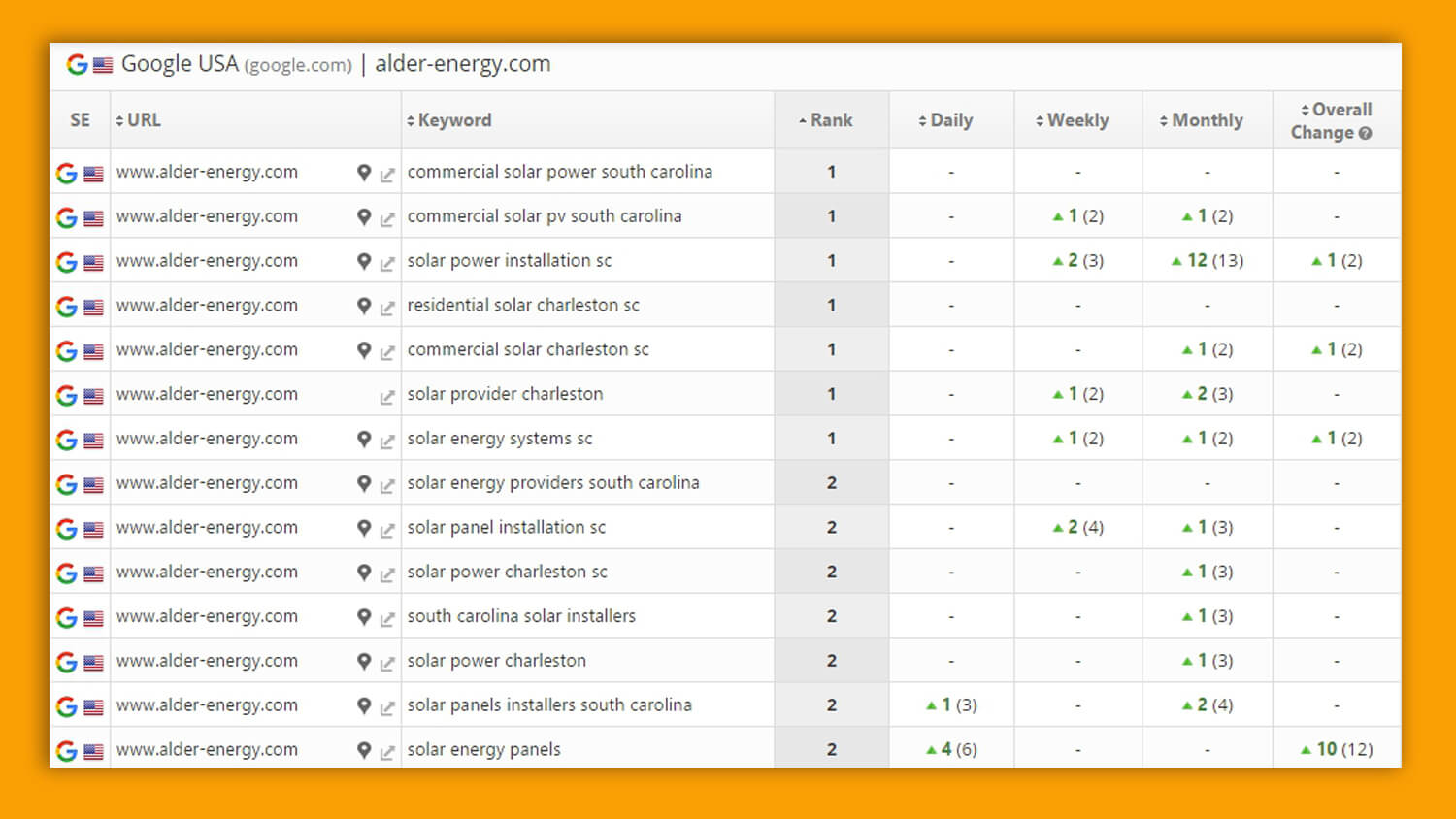Viewport: 1456px width, 819px height.
Task: Open URL for 'commercial solar power south carolina' row
Action: click(x=207, y=172)
